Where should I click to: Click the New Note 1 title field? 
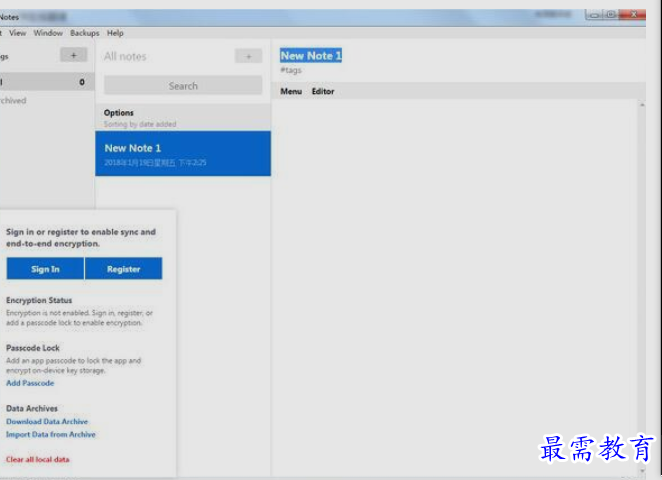click(x=311, y=56)
